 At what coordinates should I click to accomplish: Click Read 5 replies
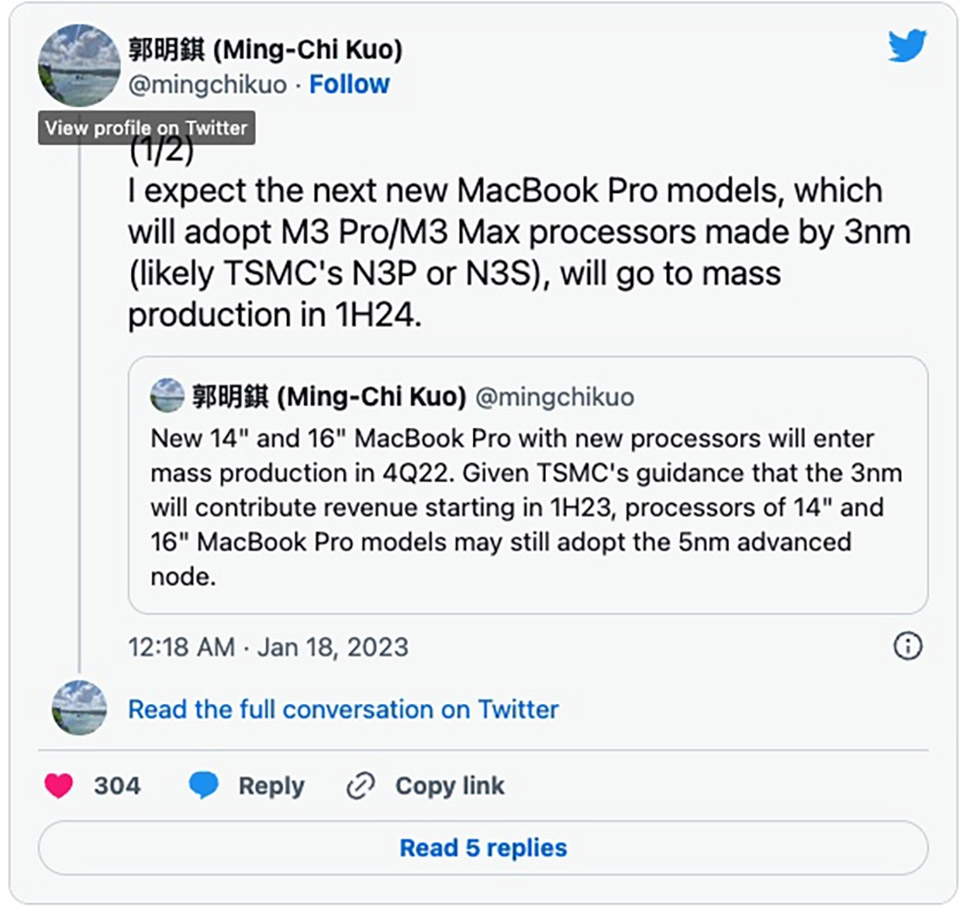(x=483, y=848)
